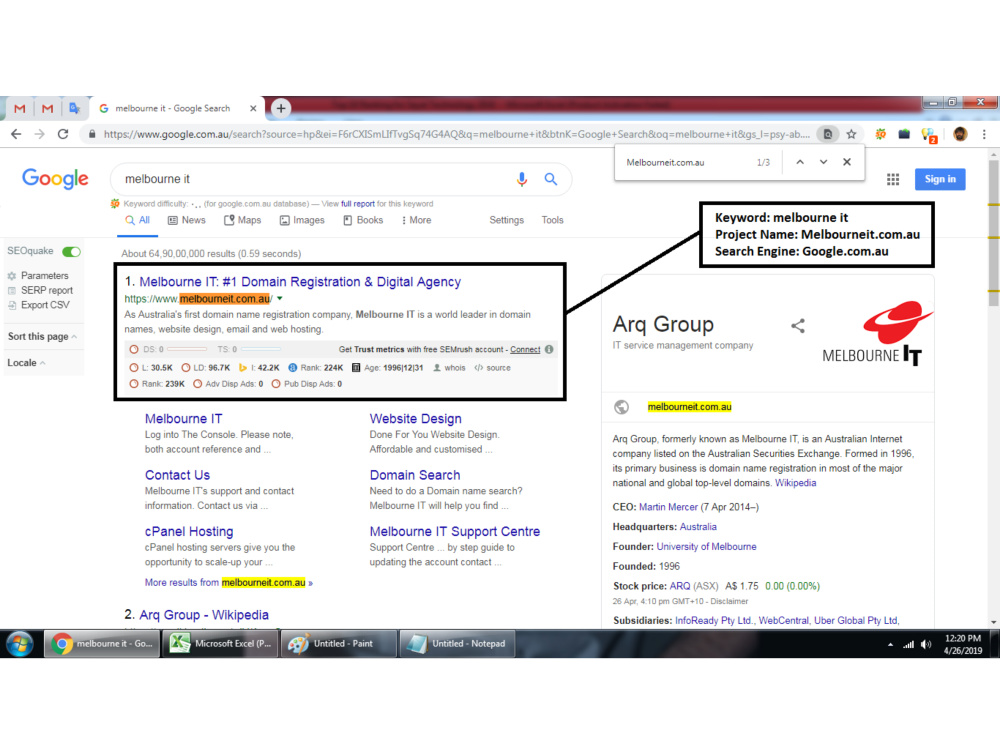
Task: Open Melbourne IT Support Centre sitelink
Action: pos(455,531)
